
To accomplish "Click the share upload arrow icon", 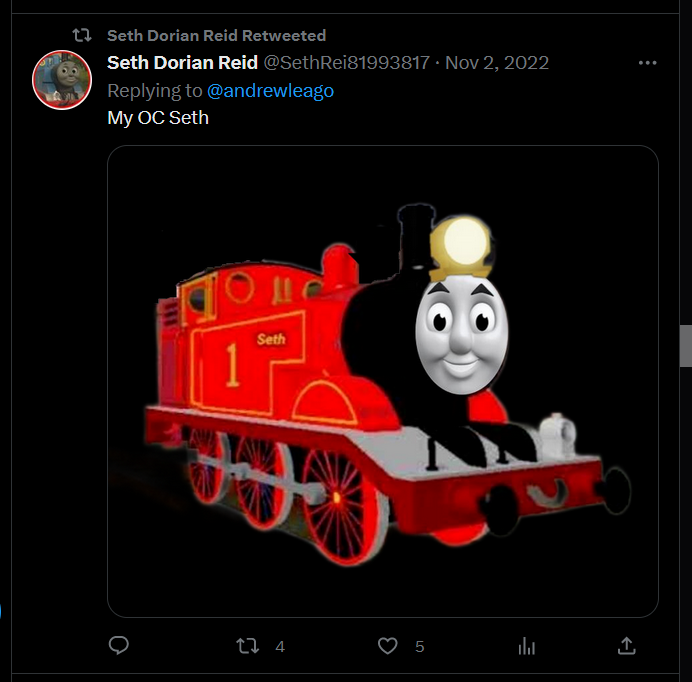I will [x=626, y=645].
